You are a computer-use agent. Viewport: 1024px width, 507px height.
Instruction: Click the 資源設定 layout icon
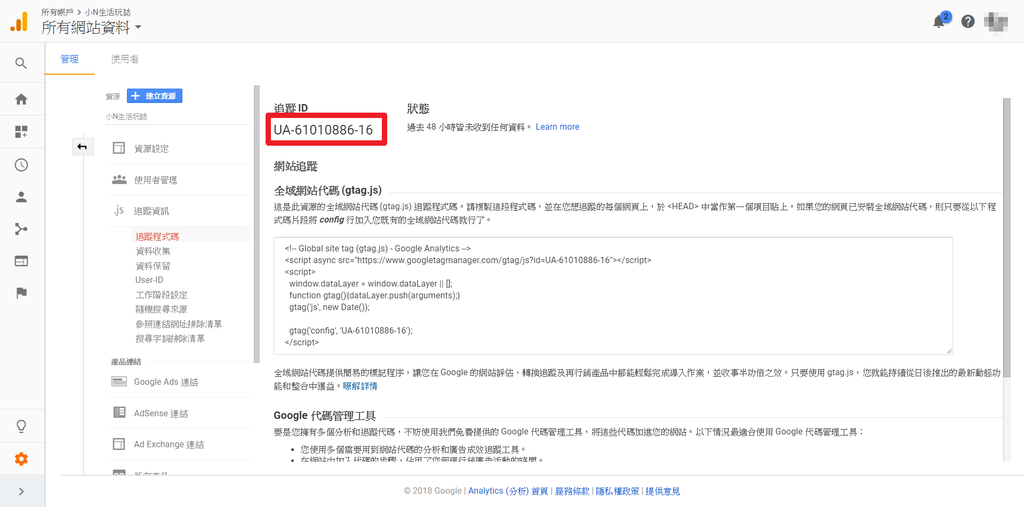click(119, 148)
